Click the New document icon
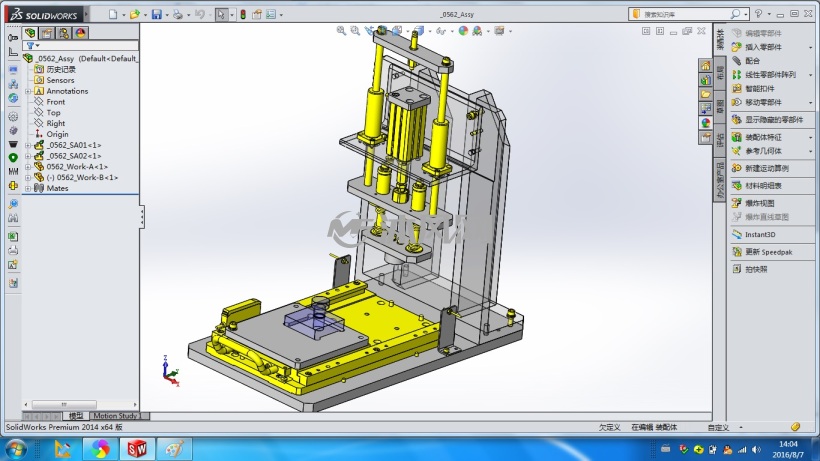The height and width of the screenshot is (461, 820). click(x=113, y=15)
